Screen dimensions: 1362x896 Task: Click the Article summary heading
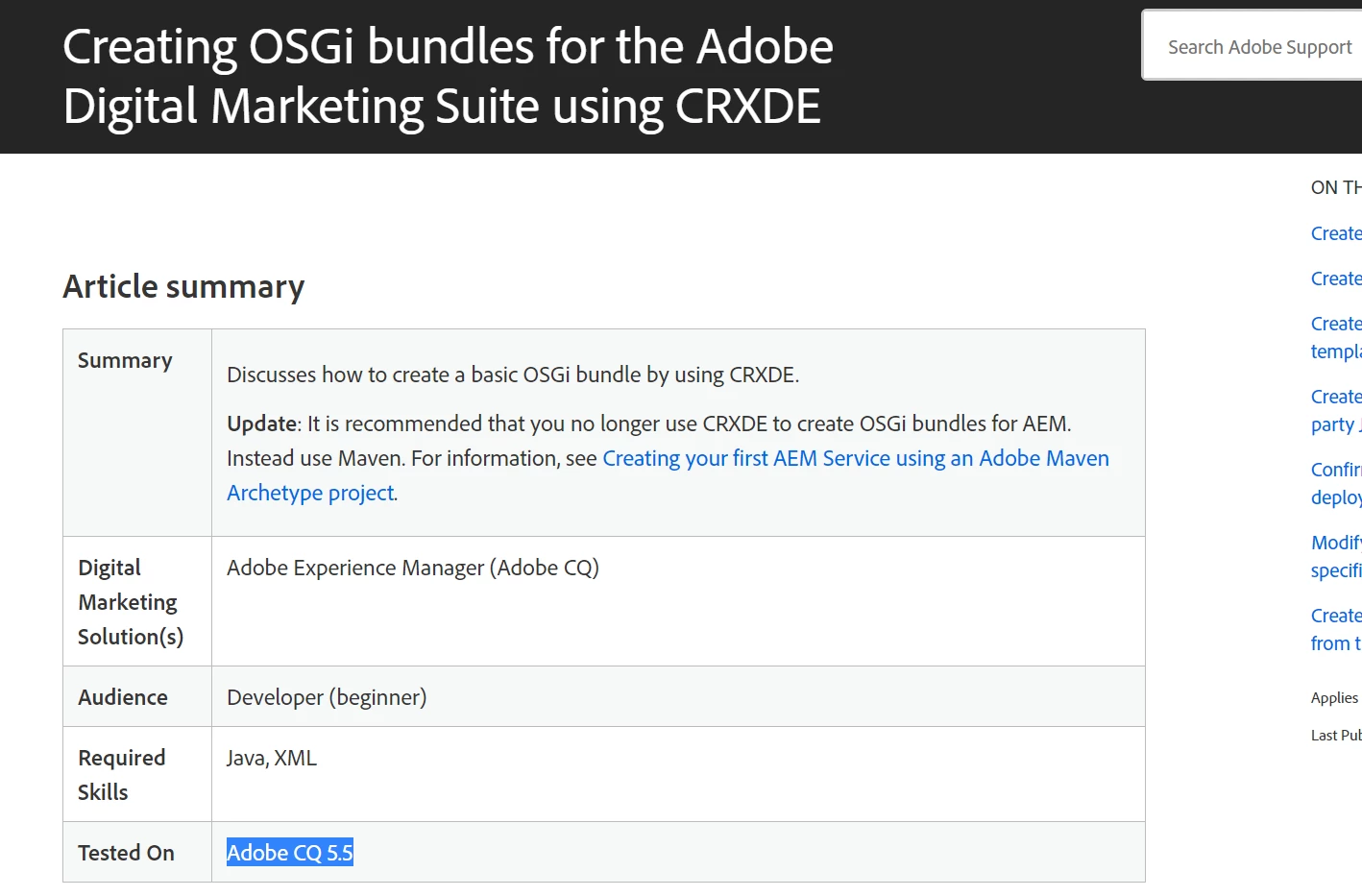click(x=183, y=286)
